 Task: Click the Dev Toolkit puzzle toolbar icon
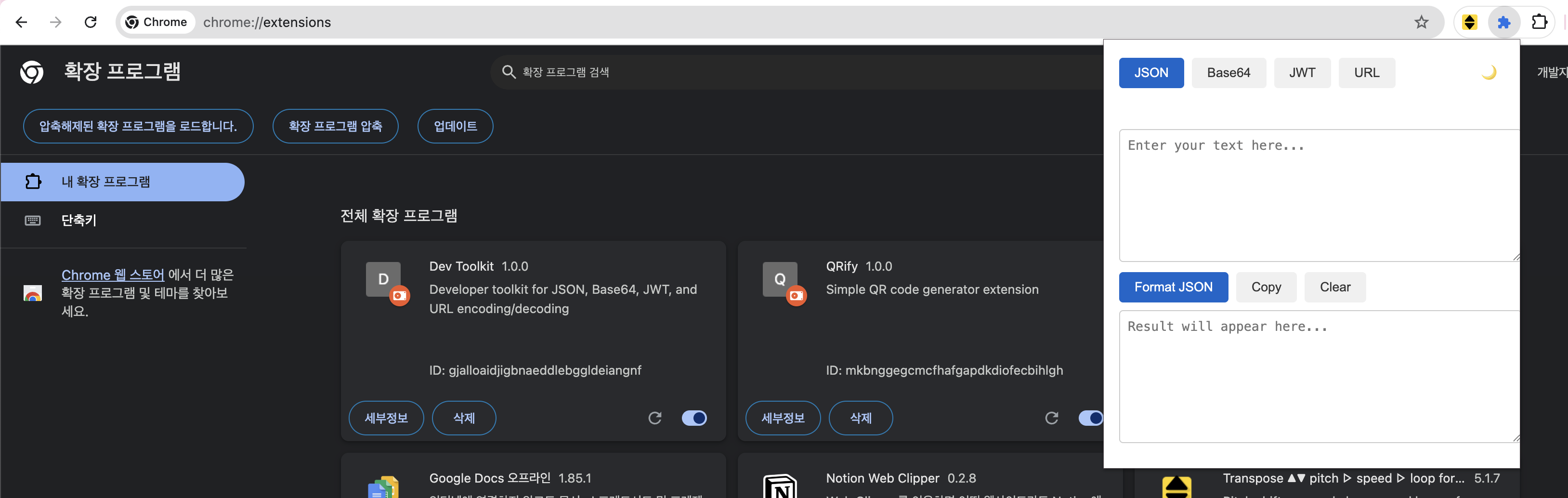coord(1504,23)
